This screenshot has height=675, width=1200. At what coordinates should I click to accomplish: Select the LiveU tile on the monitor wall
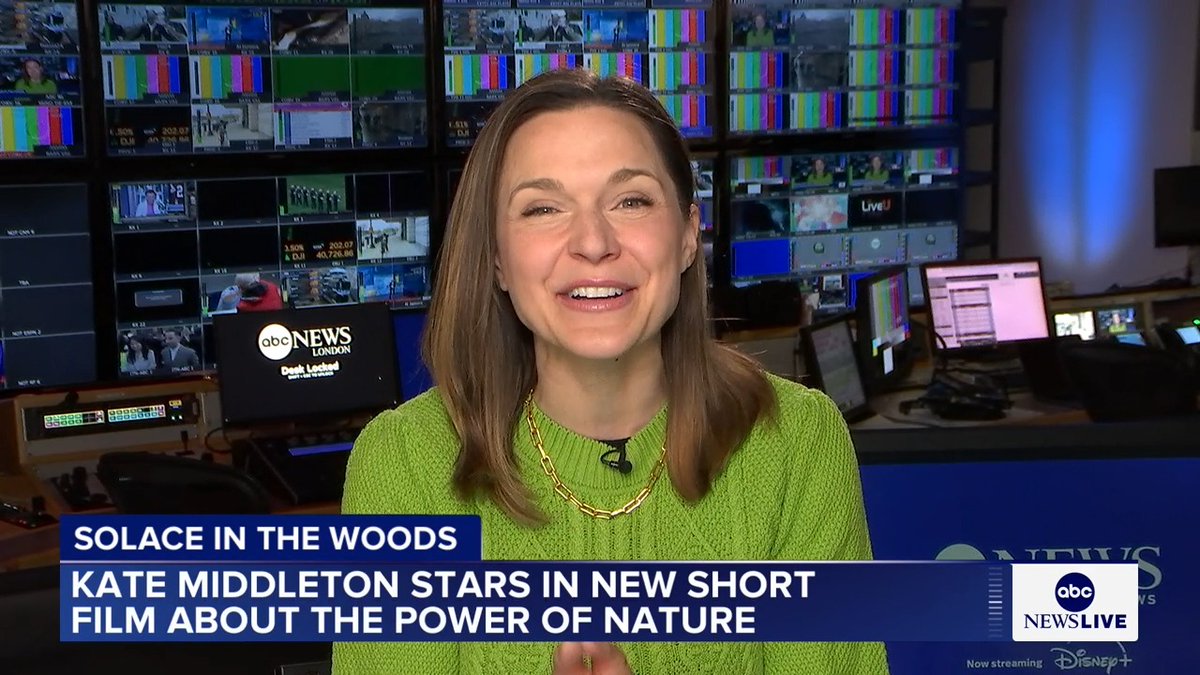pyautogui.click(x=876, y=210)
